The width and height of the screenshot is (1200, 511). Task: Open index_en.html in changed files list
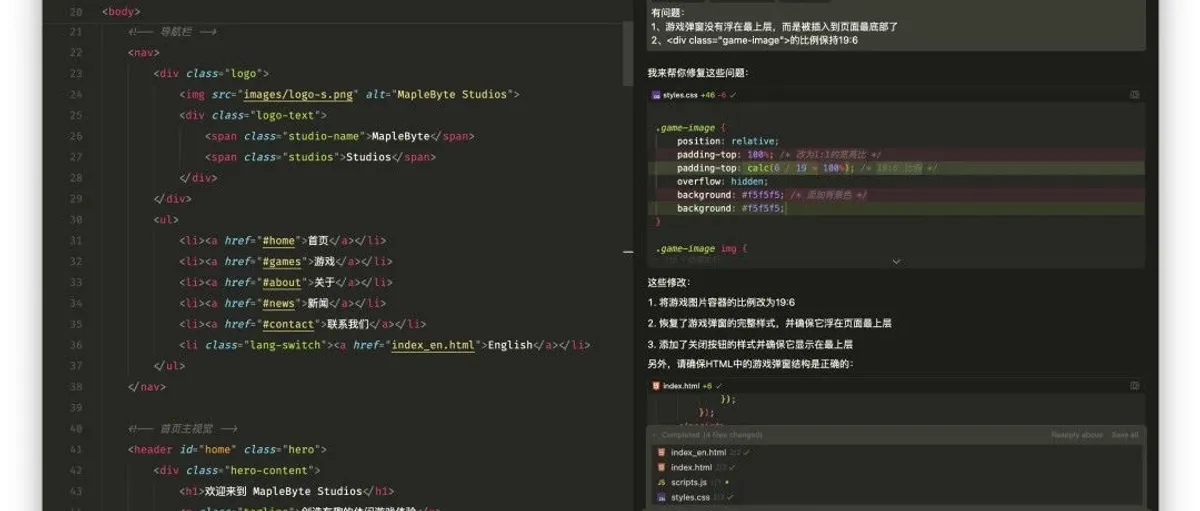click(698, 453)
